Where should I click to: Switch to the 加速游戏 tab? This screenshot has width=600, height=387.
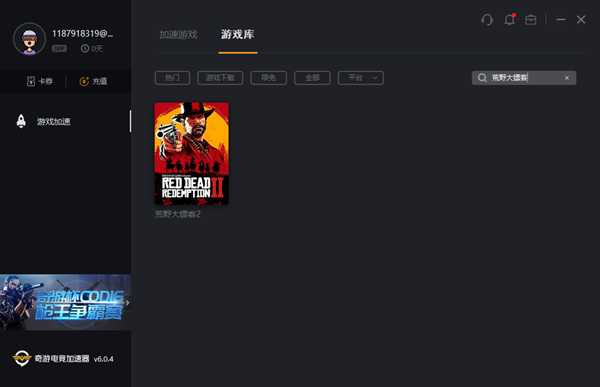pos(179,35)
